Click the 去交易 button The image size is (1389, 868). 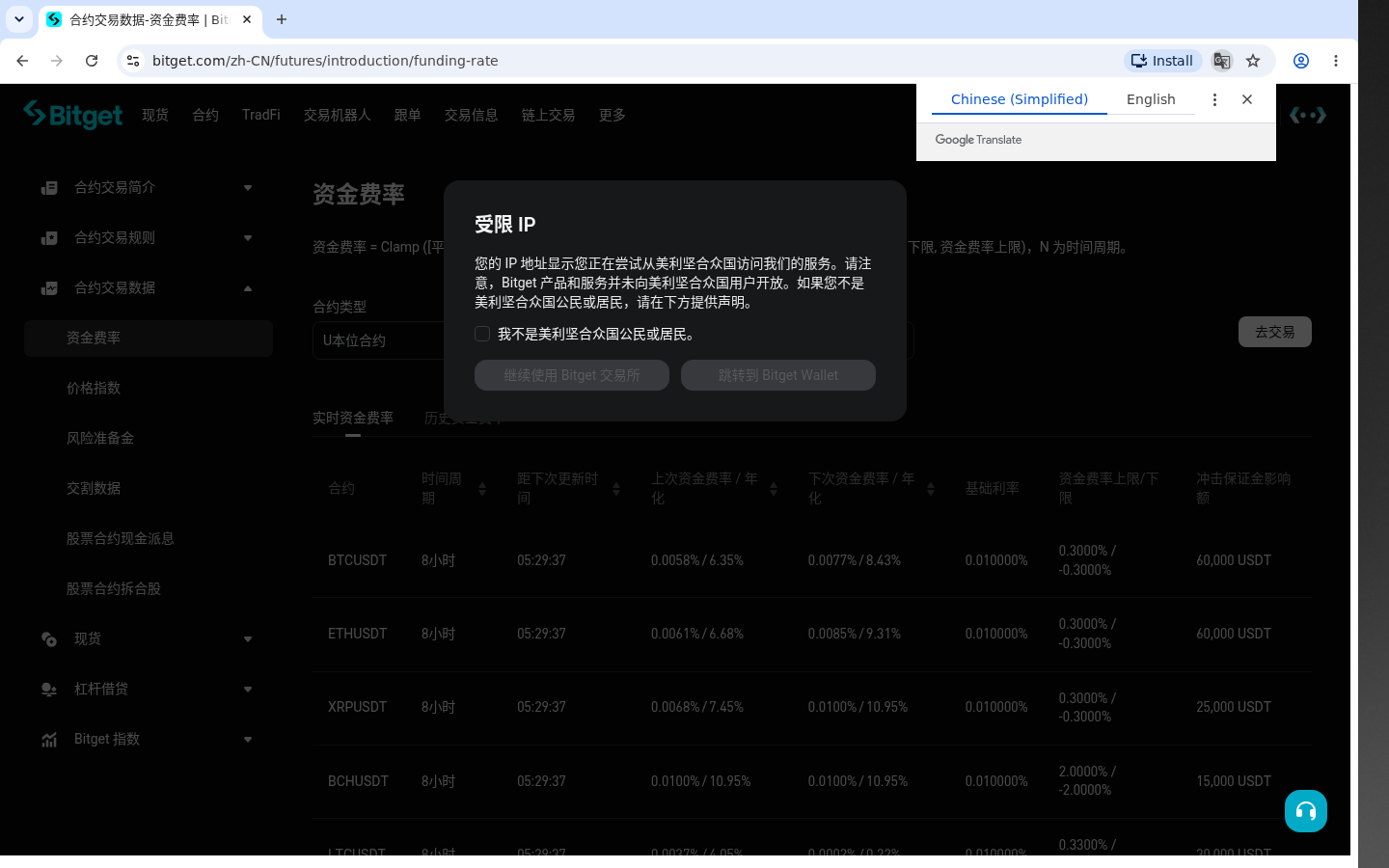1275,332
